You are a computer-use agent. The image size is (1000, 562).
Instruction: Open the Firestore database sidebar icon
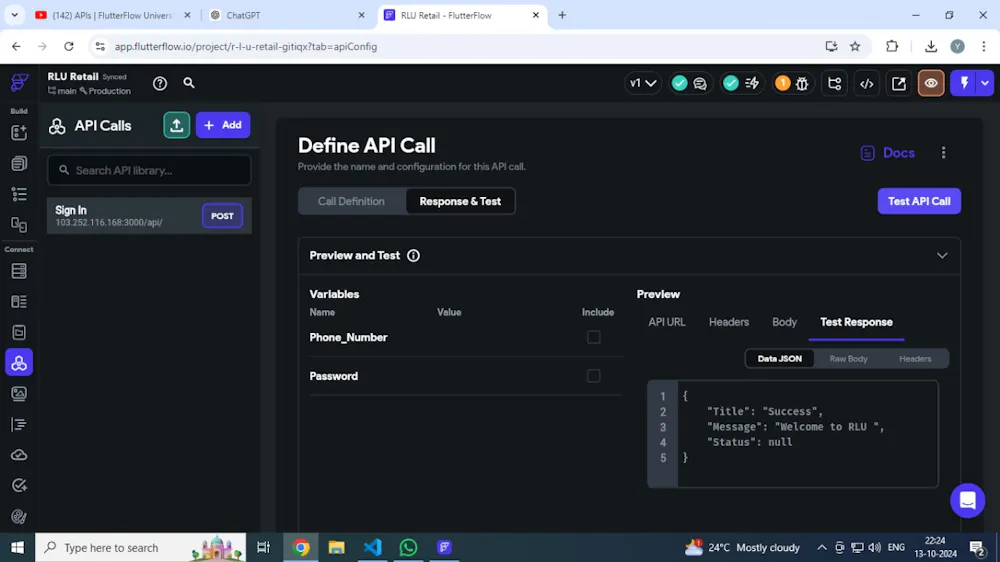pyautogui.click(x=19, y=271)
